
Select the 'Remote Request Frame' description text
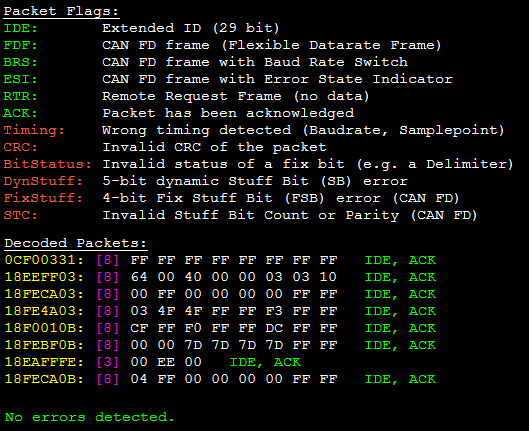[x=191, y=96]
